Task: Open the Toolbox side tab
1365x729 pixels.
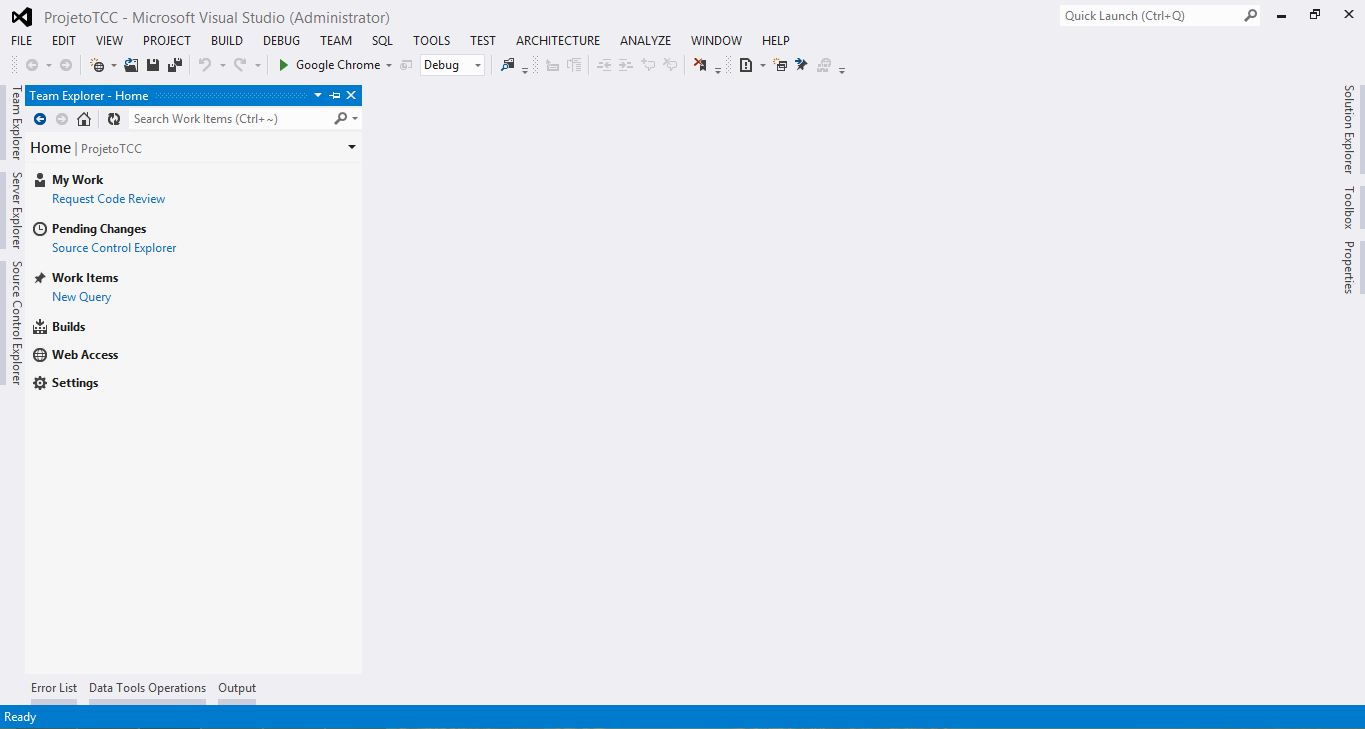Action: point(1348,208)
